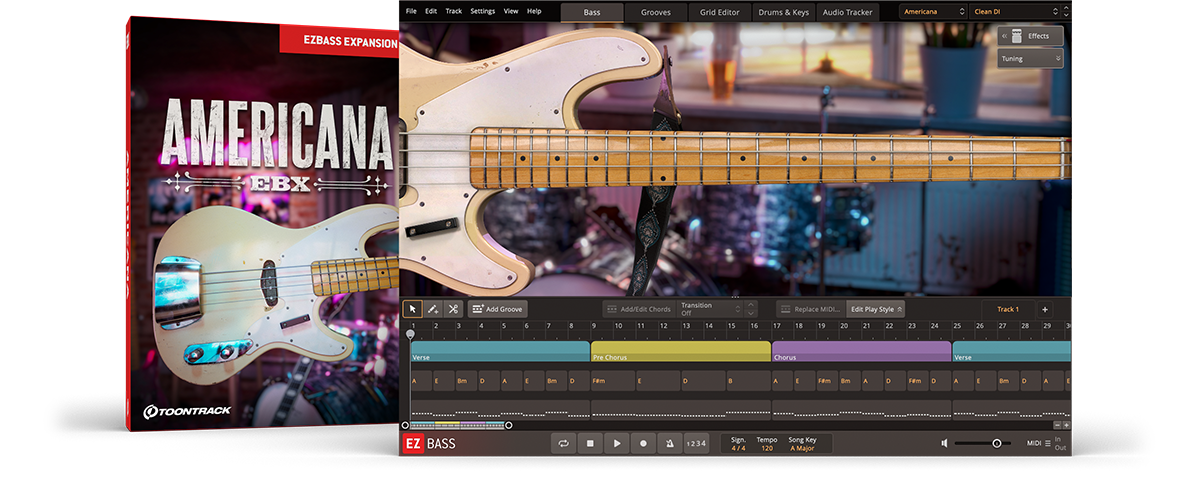Add a new track with plus icon

coord(1044,309)
